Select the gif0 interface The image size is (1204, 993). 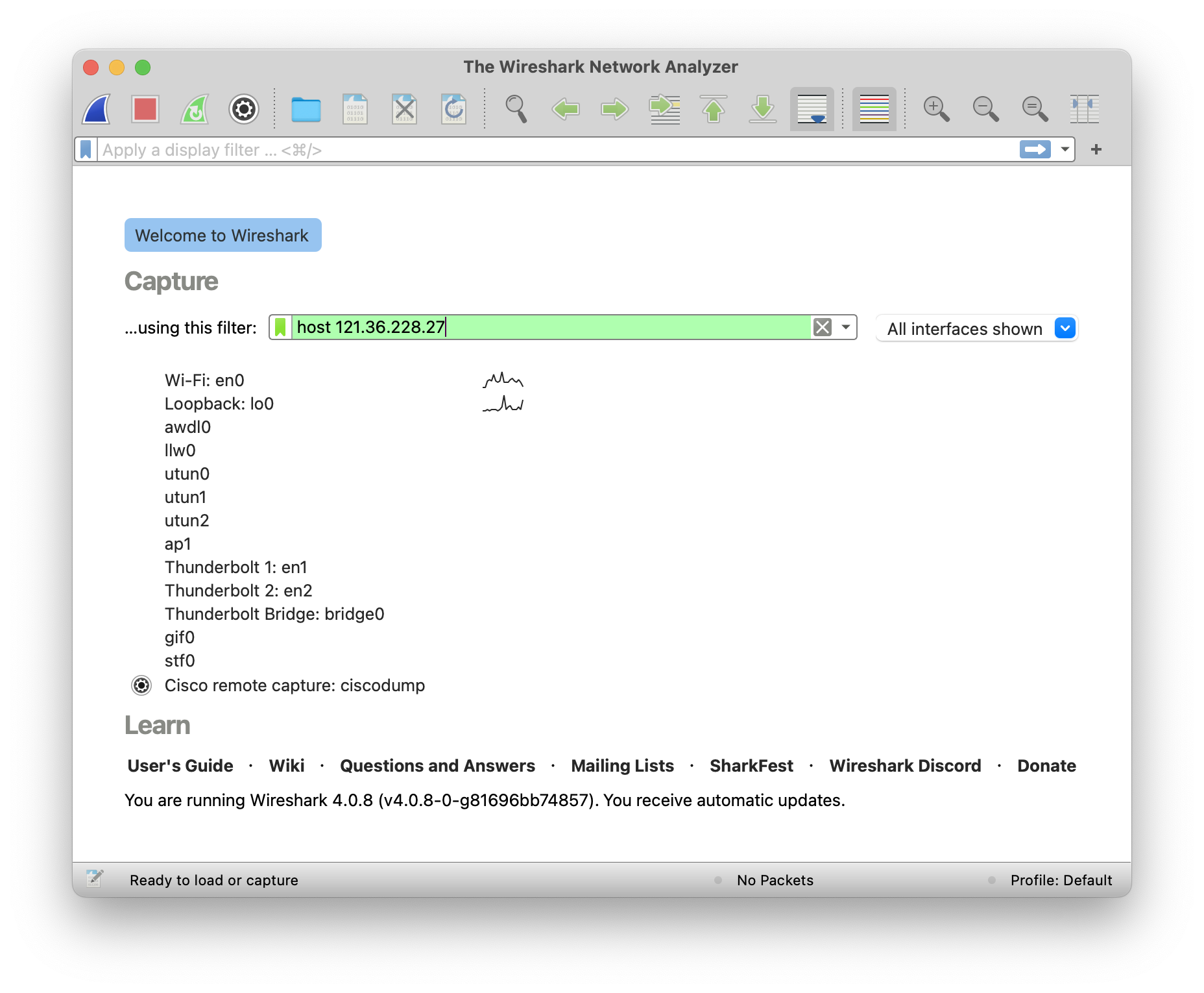[180, 637]
